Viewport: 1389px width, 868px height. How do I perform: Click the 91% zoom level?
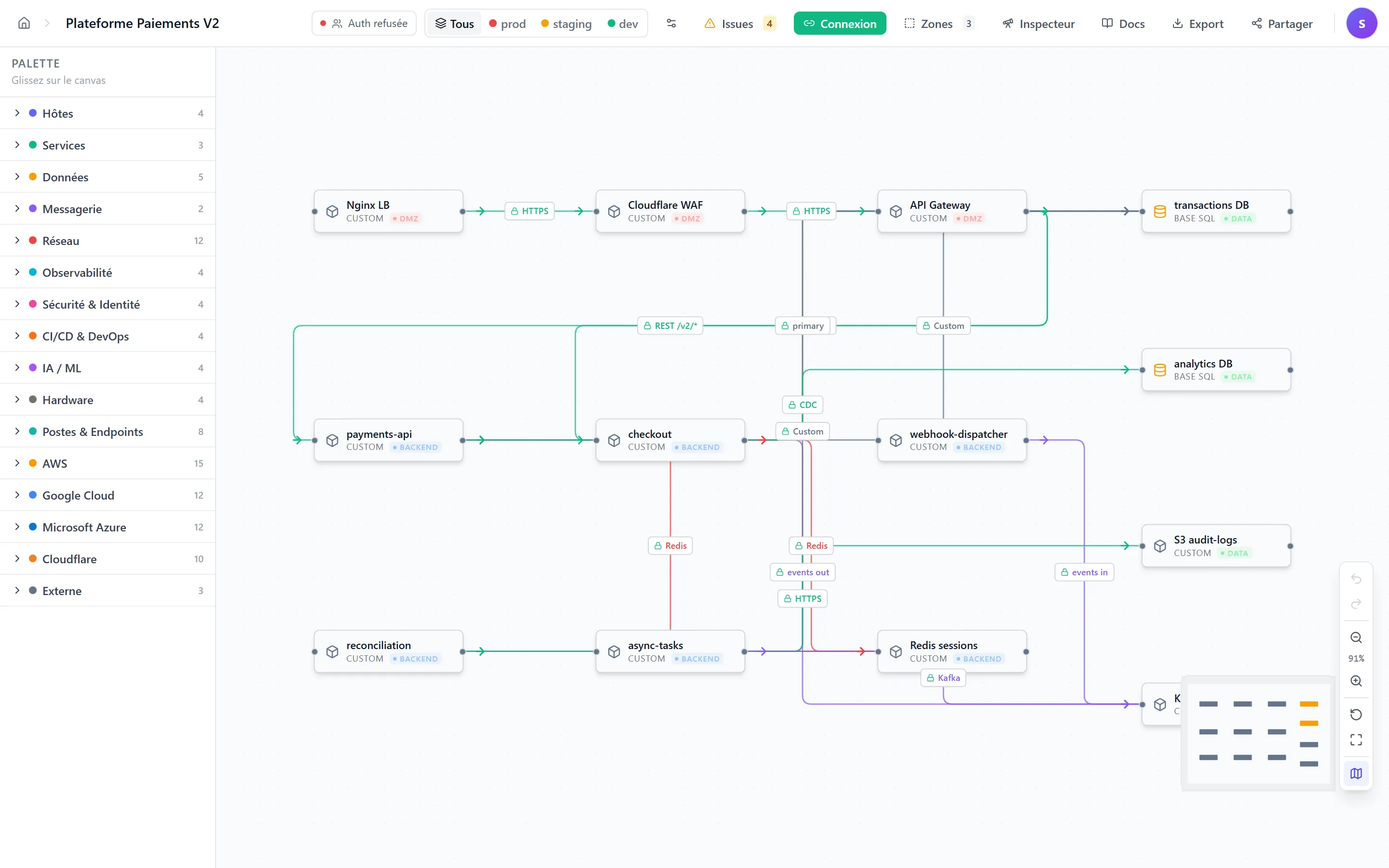click(1356, 658)
